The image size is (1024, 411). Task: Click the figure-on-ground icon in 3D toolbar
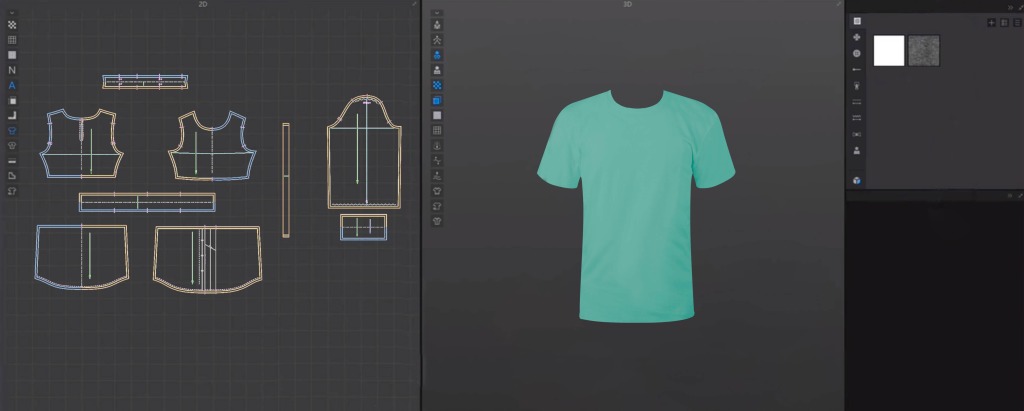(437, 176)
